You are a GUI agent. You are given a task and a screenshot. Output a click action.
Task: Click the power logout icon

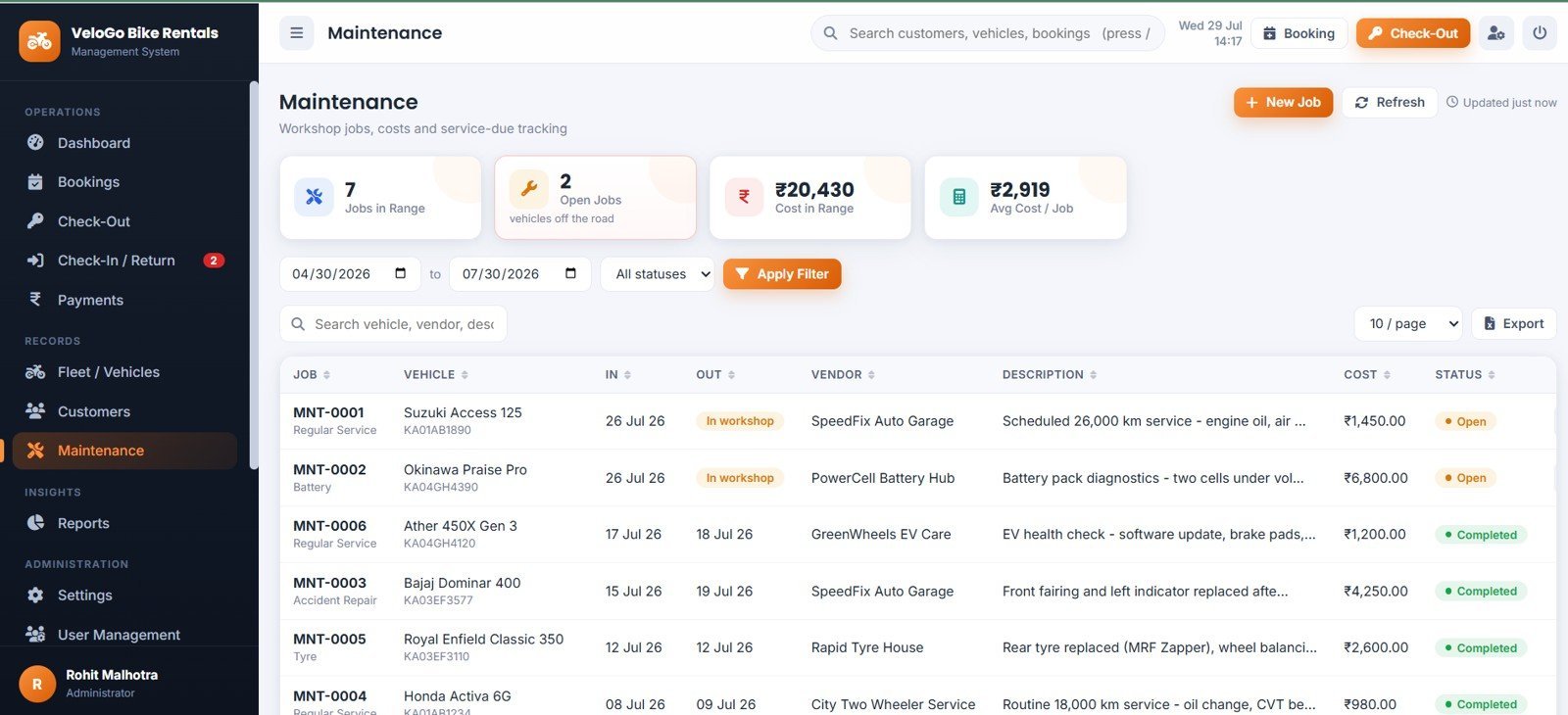click(1540, 33)
